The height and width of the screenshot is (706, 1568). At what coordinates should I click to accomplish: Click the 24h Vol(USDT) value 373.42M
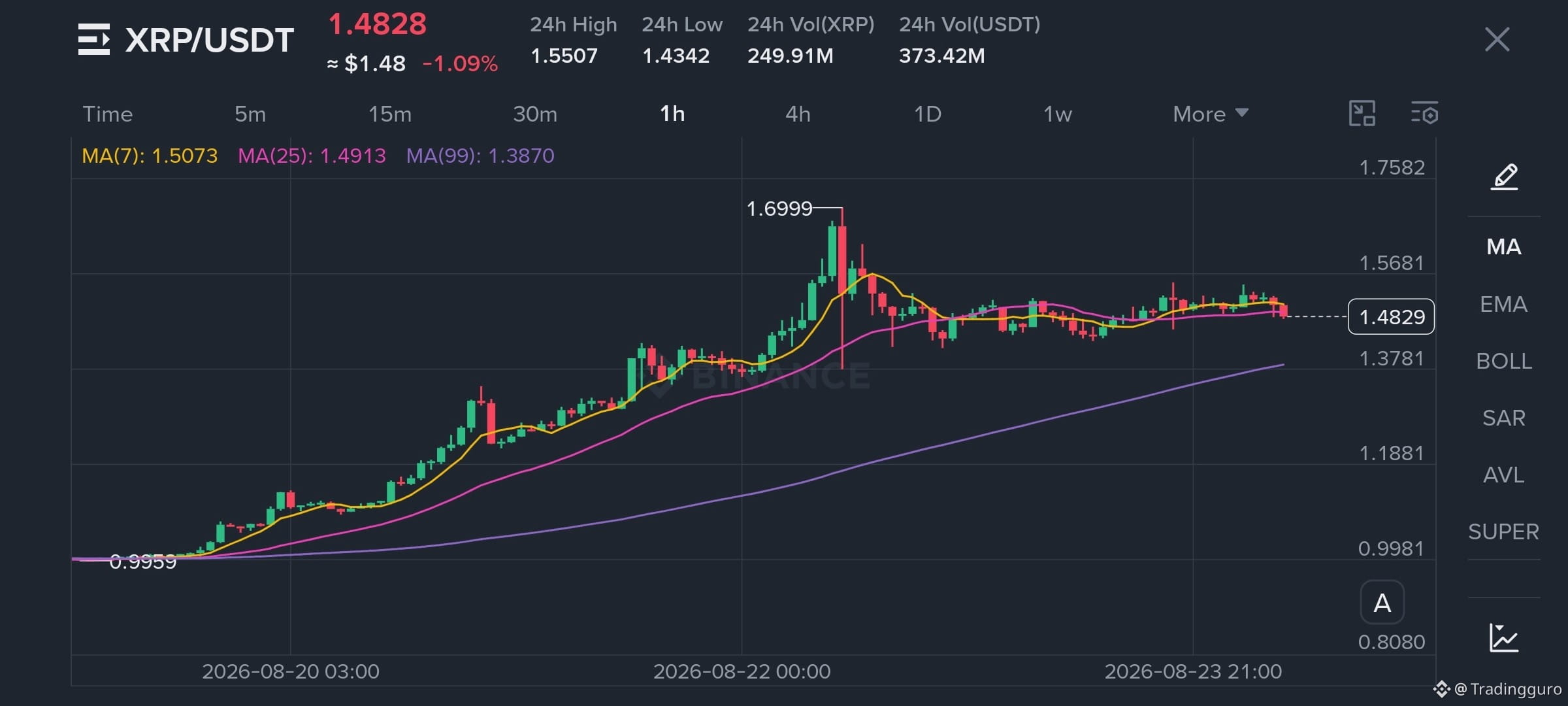[941, 56]
